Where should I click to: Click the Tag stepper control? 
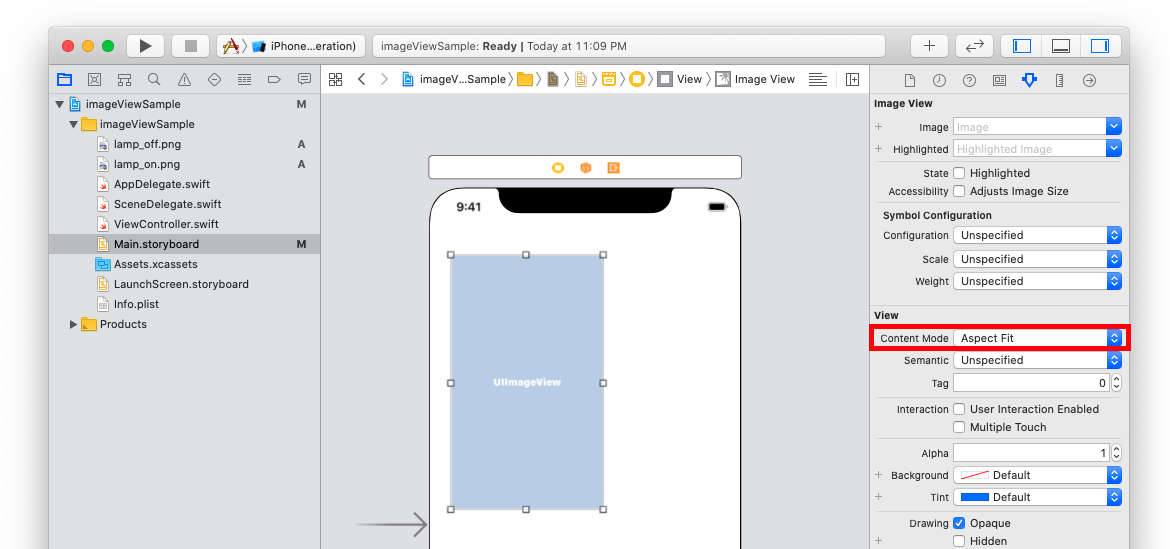coord(1116,383)
